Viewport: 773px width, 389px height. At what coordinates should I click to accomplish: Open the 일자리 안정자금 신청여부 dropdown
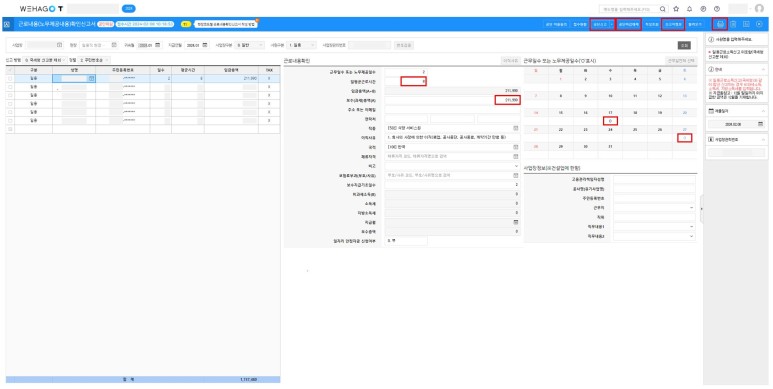[406, 241]
